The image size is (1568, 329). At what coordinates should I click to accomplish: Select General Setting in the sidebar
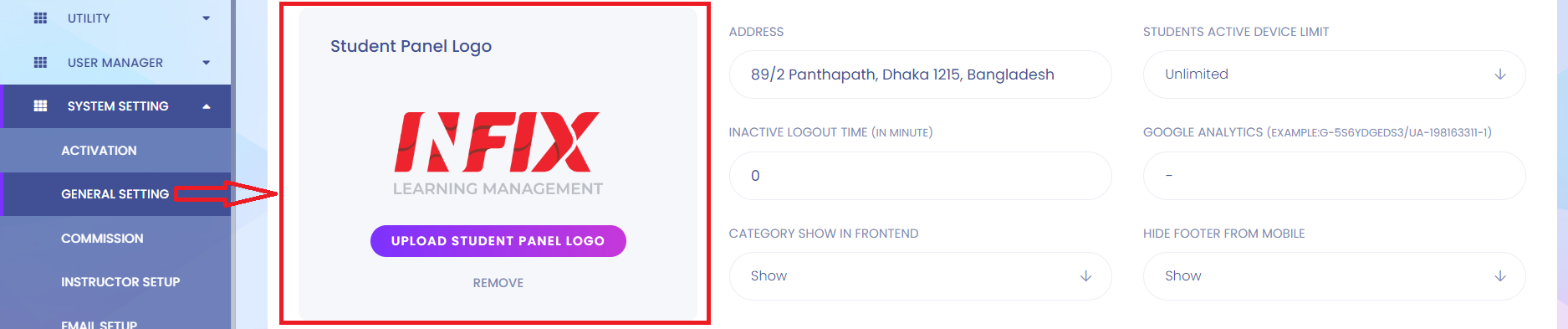point(115,194)
